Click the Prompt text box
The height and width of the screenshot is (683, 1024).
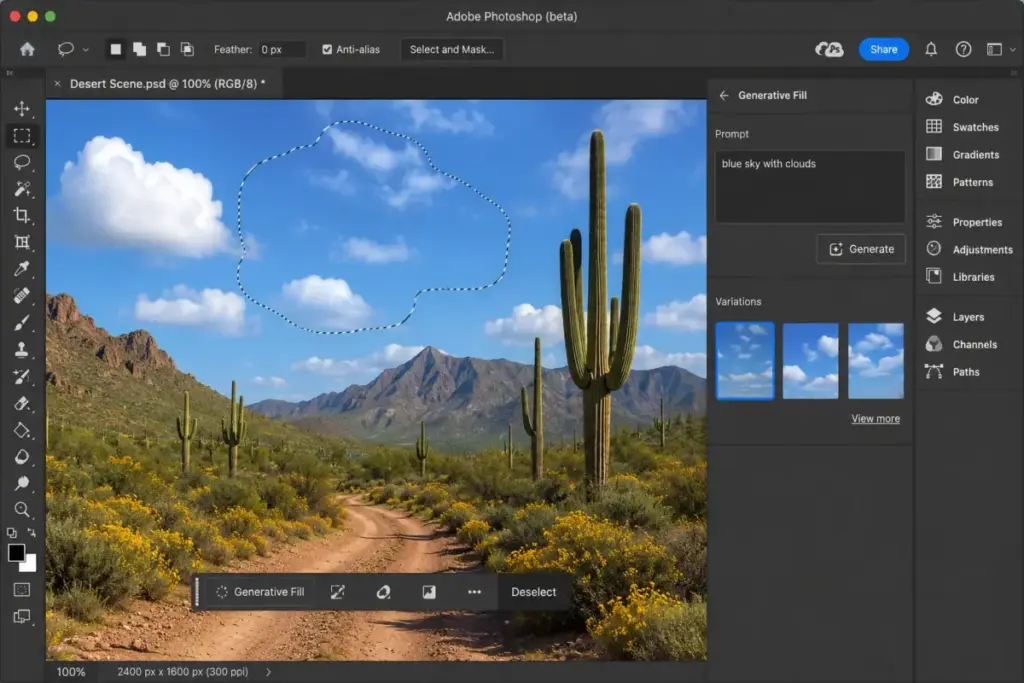pyautogui.click(x=810, y=187)
